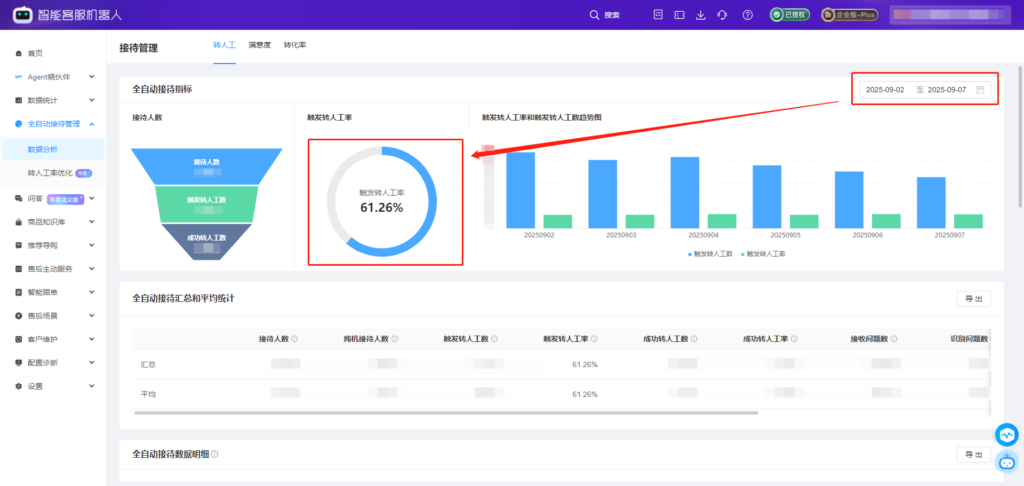Screen dimensions: 1024x486
Task: Open the floating robot assistant icon
Action: tap(1006, 461)
